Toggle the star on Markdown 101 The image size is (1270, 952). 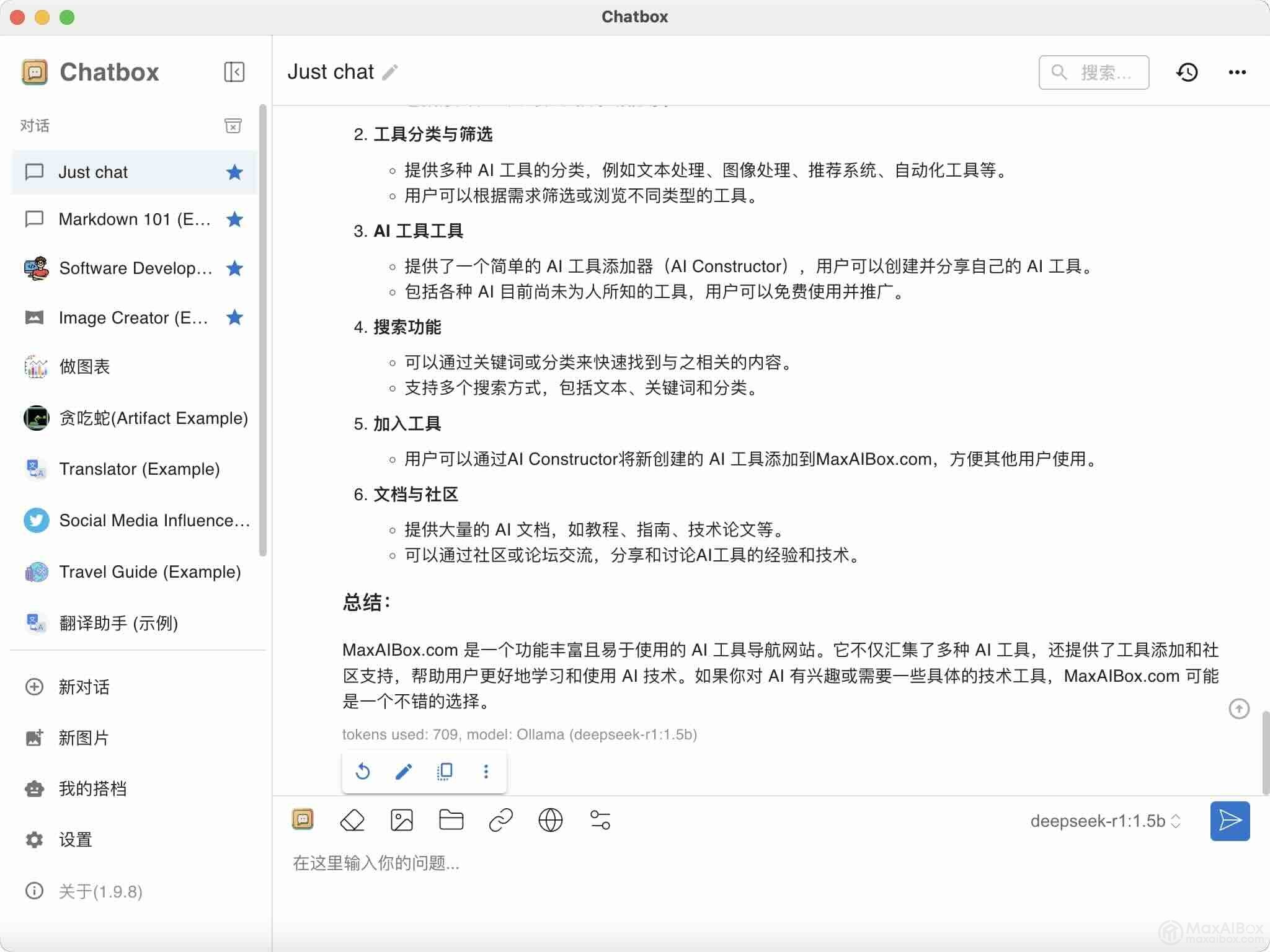tap(234, 219)
